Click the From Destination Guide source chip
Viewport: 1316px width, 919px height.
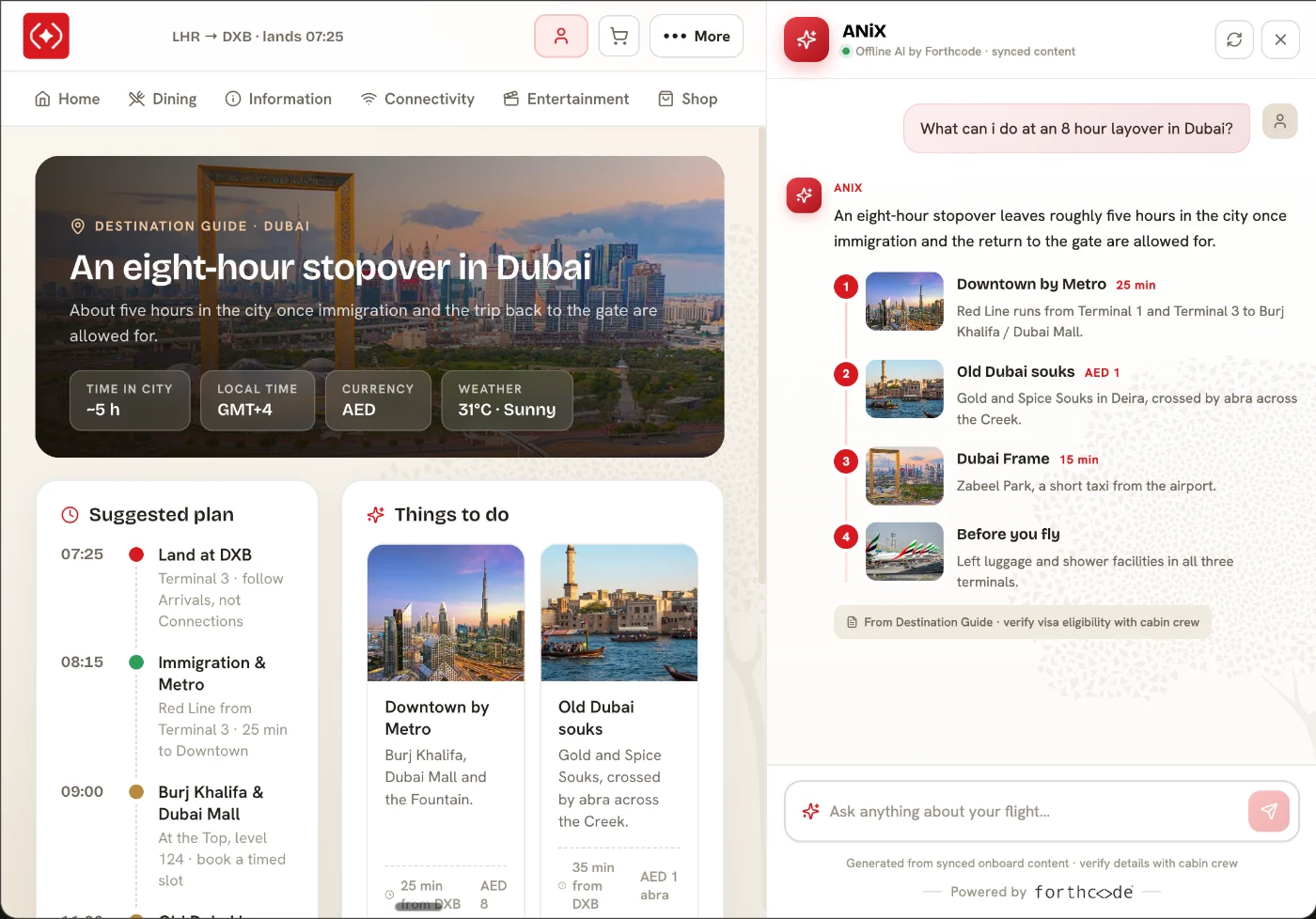click(1023, 622)
